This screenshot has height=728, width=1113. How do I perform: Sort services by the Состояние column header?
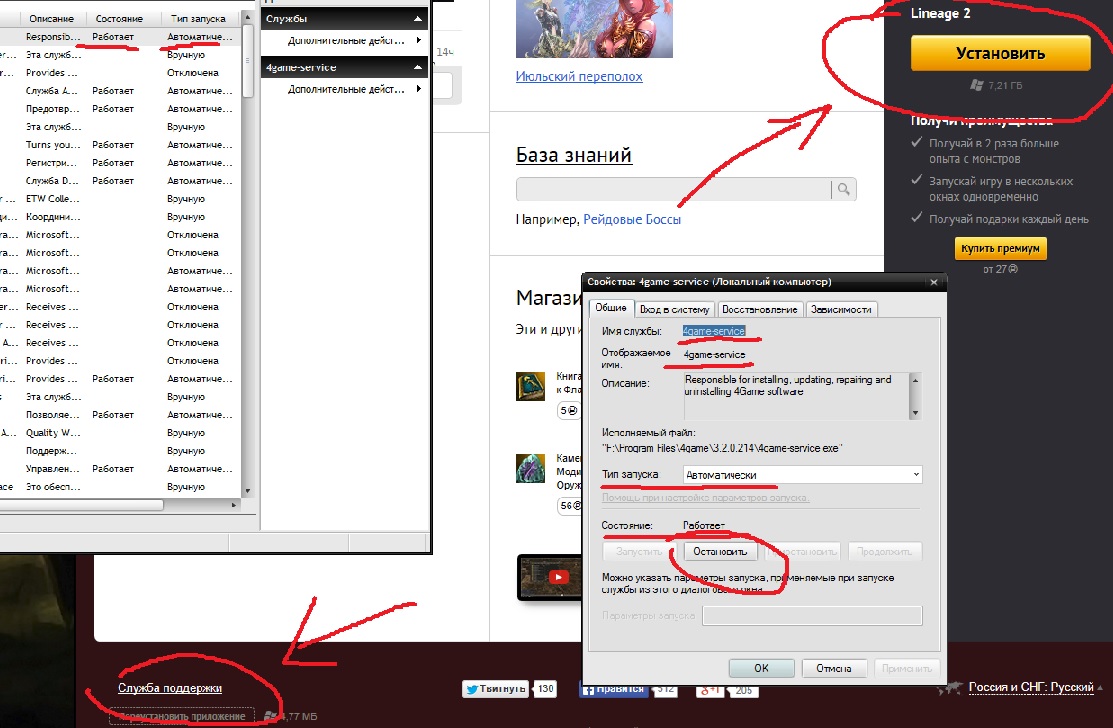(x=119, y=18)
